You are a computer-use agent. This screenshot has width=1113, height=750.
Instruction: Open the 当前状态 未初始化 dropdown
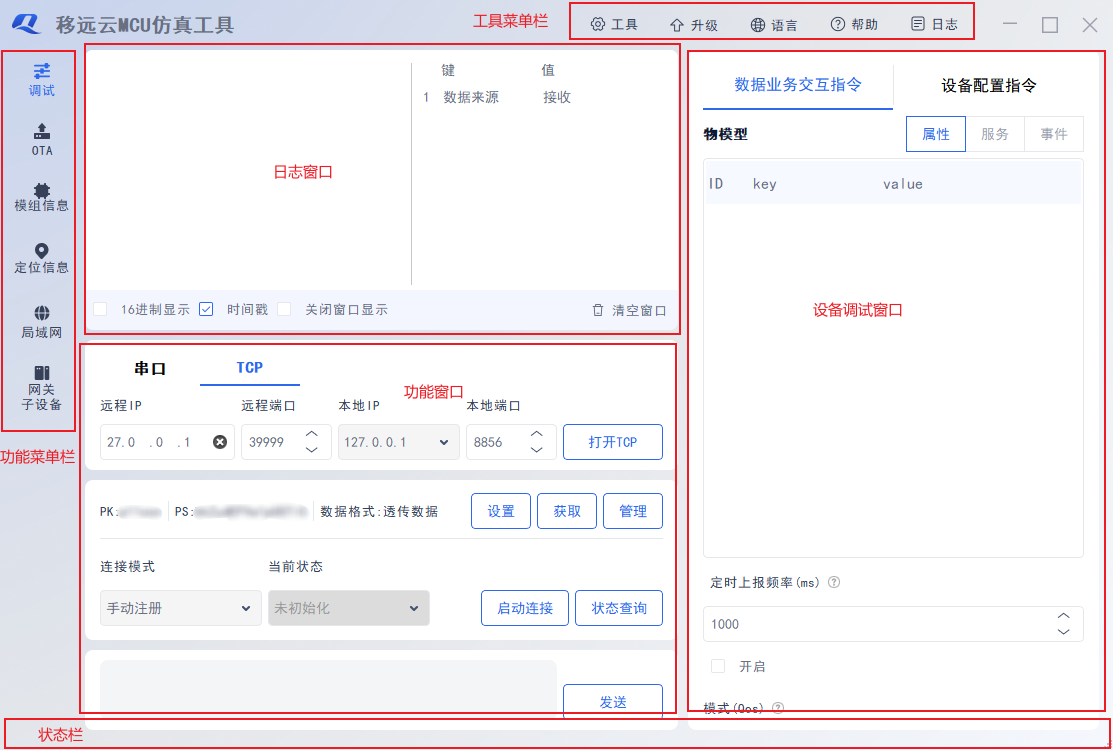click(x=349, y=608)
